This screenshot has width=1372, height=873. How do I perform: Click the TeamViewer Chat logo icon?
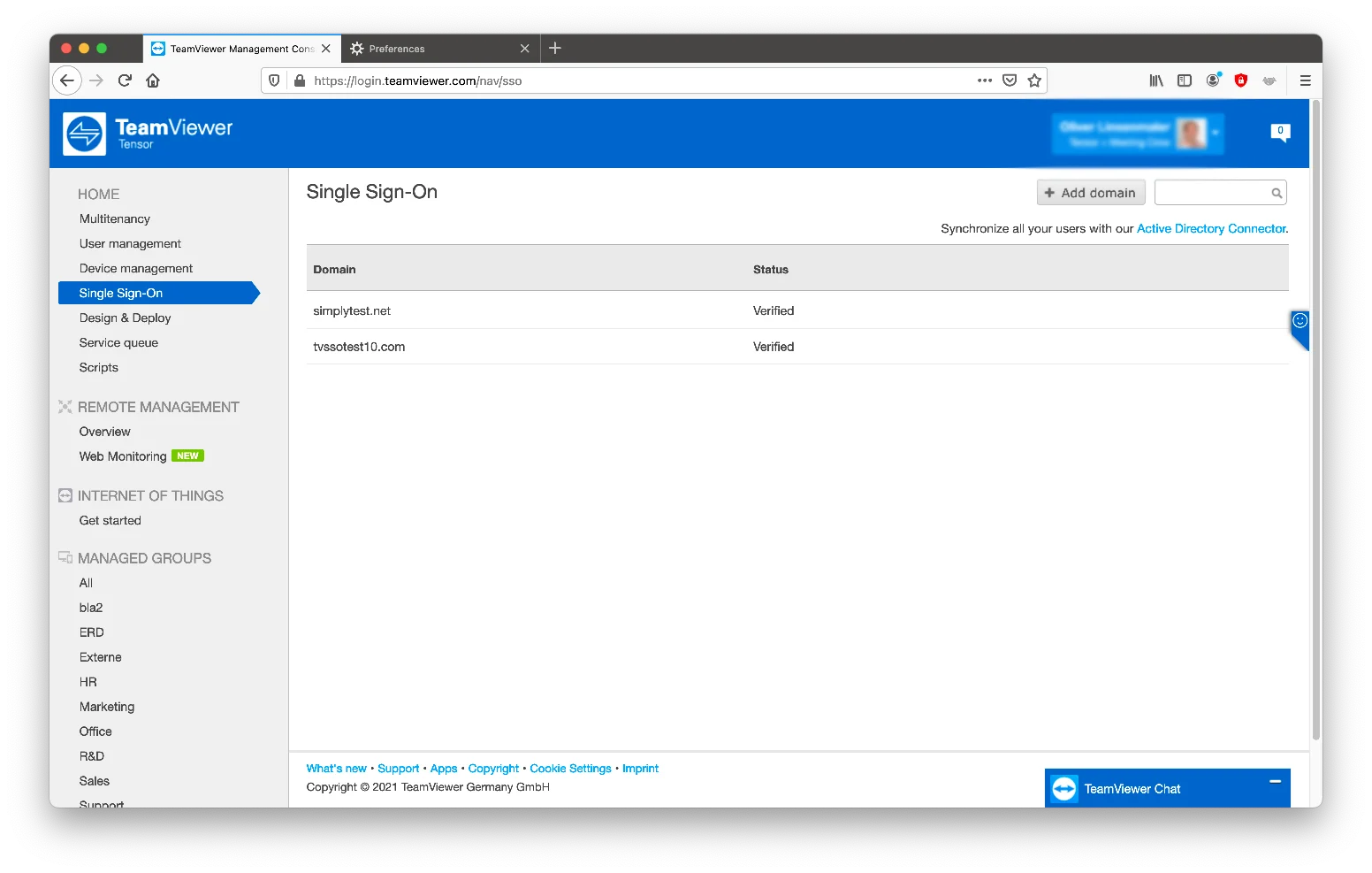coord(1064,789)
